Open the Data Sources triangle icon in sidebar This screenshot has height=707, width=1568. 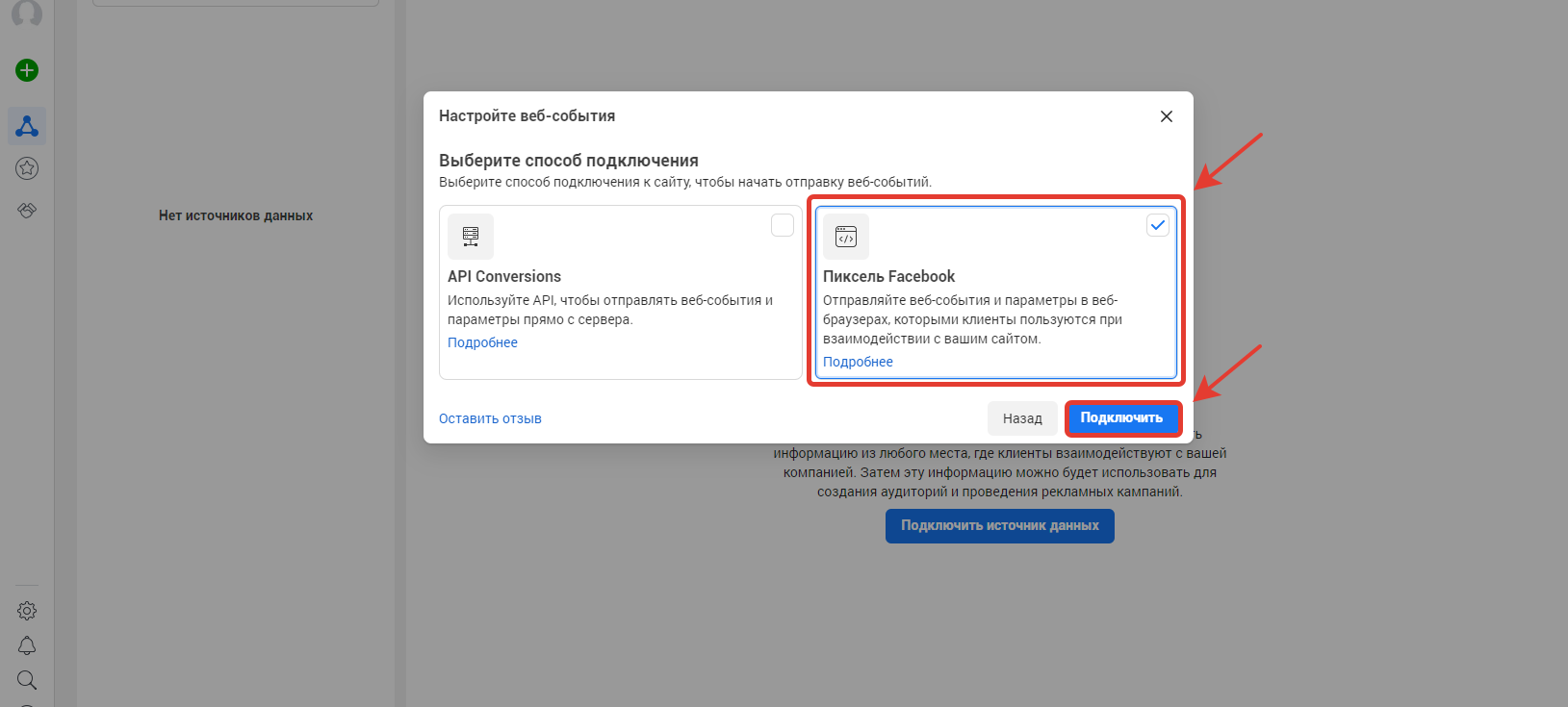27,126
